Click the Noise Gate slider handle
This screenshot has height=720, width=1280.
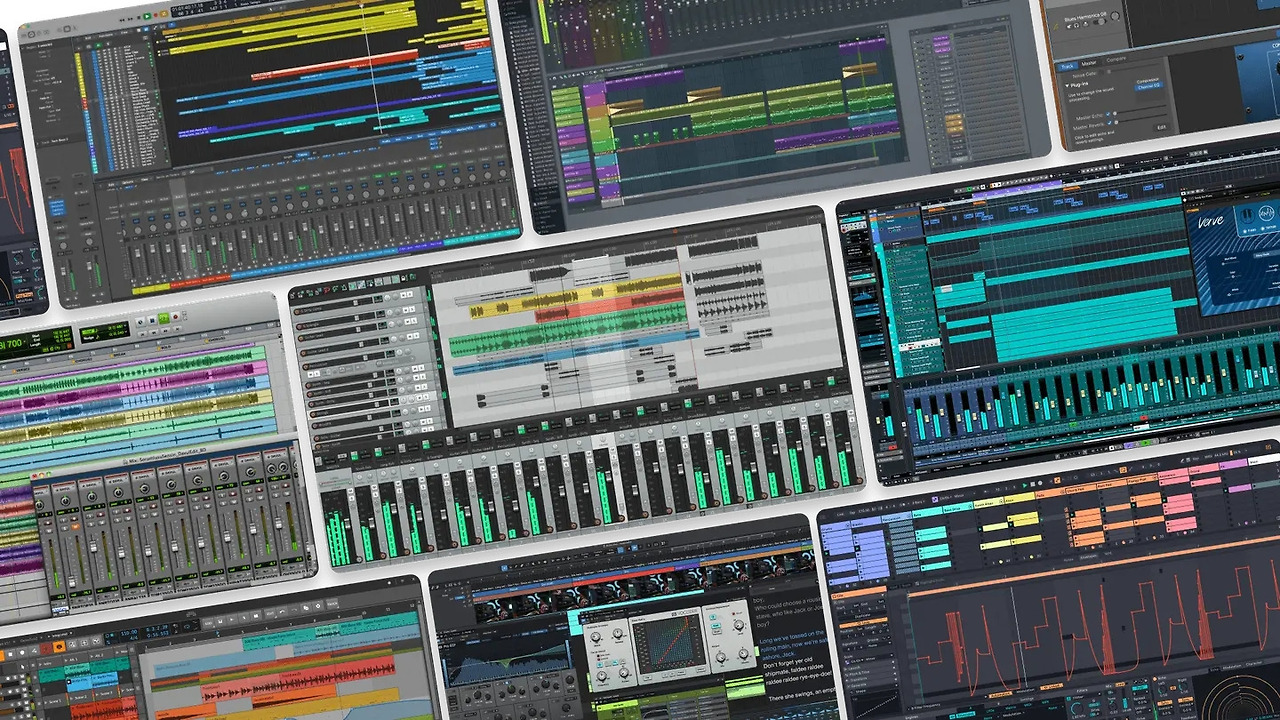1108,73
